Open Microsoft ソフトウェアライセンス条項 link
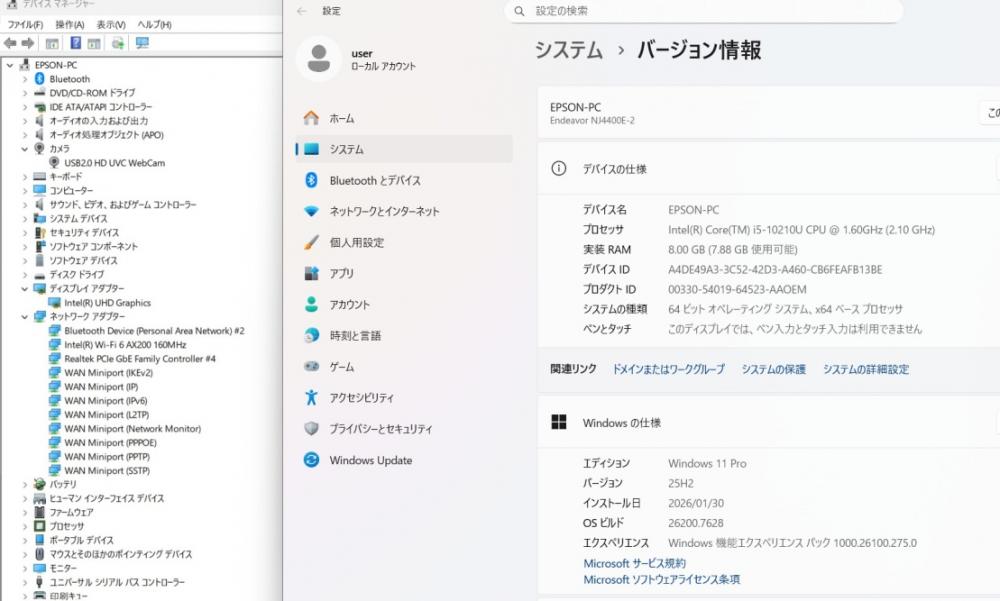This screenshot has width=1000, height=601. point(661,579)
